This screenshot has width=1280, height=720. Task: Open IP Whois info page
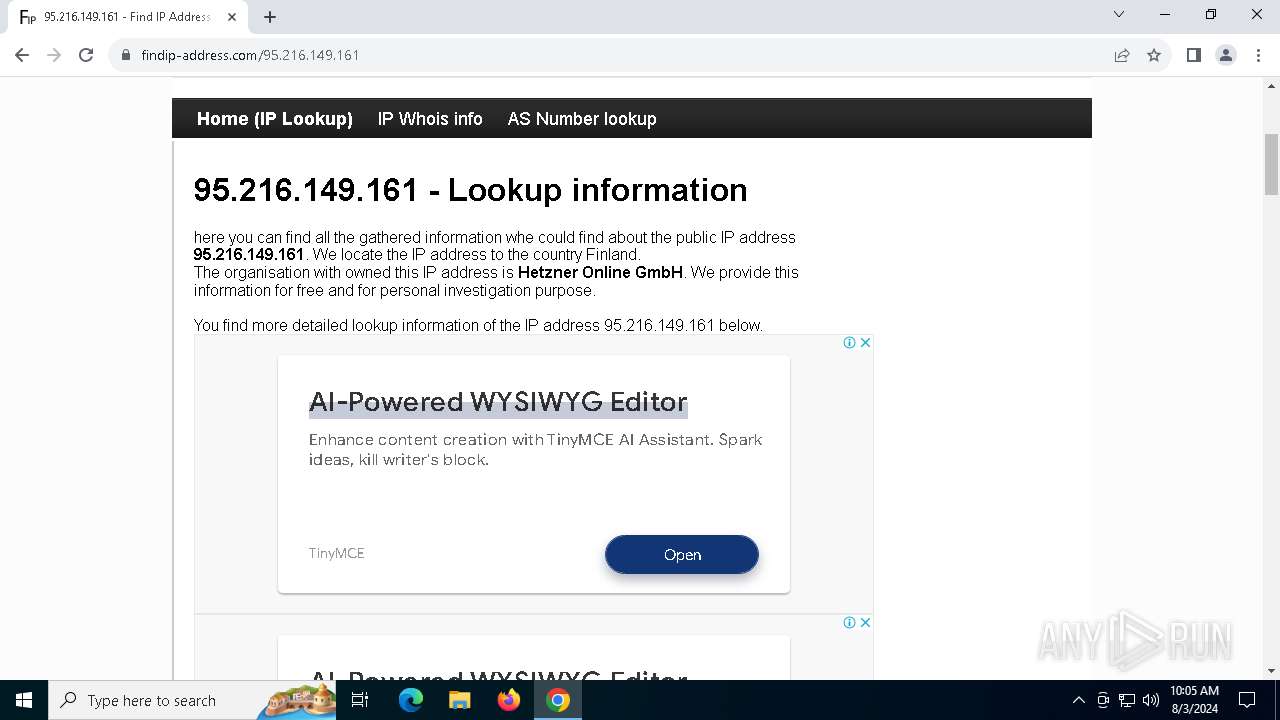click(430, 119)
